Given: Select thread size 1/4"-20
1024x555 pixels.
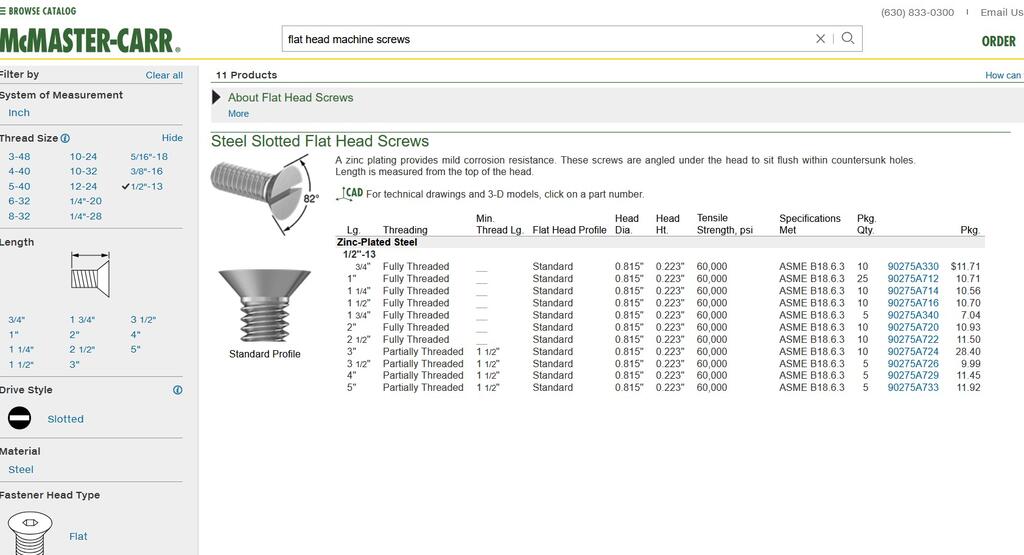Looking at the screenshot, I should pyautogui.click(x=86, y=201).
